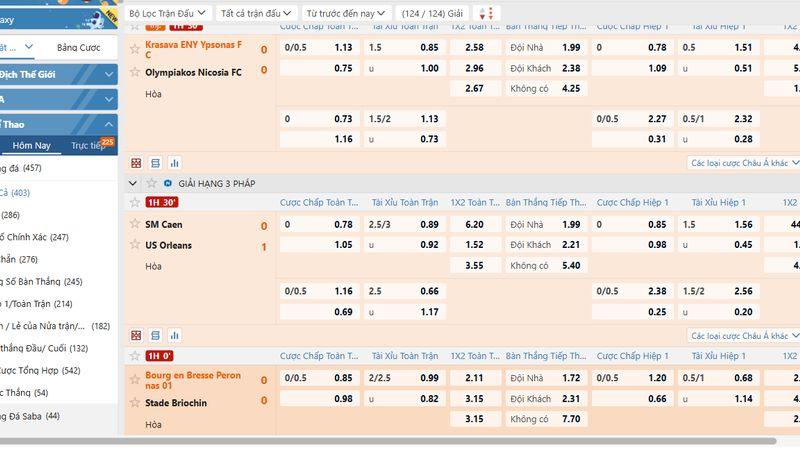Screen dimensions: 800x450
Task: Bet SM Caen over 2.5/3 odds 0.89
Action: 405,224
